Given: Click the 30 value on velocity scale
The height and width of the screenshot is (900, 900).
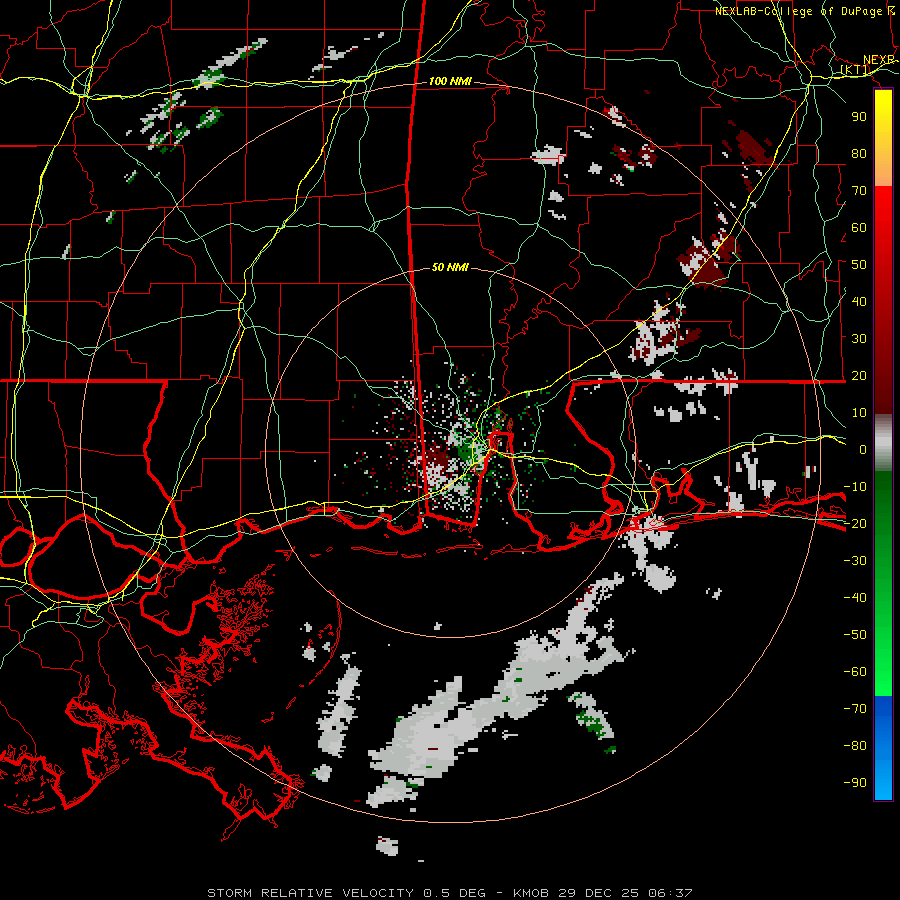Looking at the screenshot, I should 859,339.
